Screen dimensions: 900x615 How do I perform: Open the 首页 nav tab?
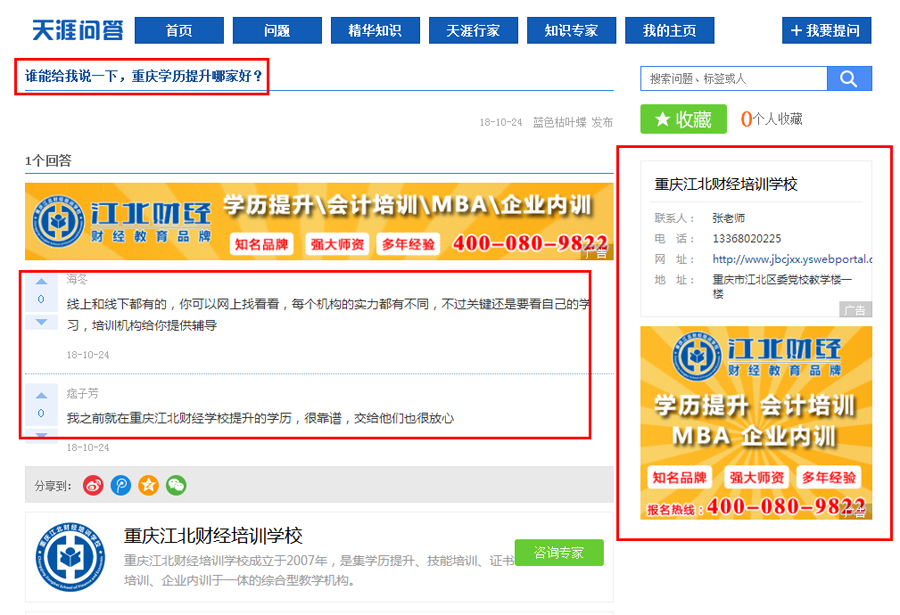(179, 30)
